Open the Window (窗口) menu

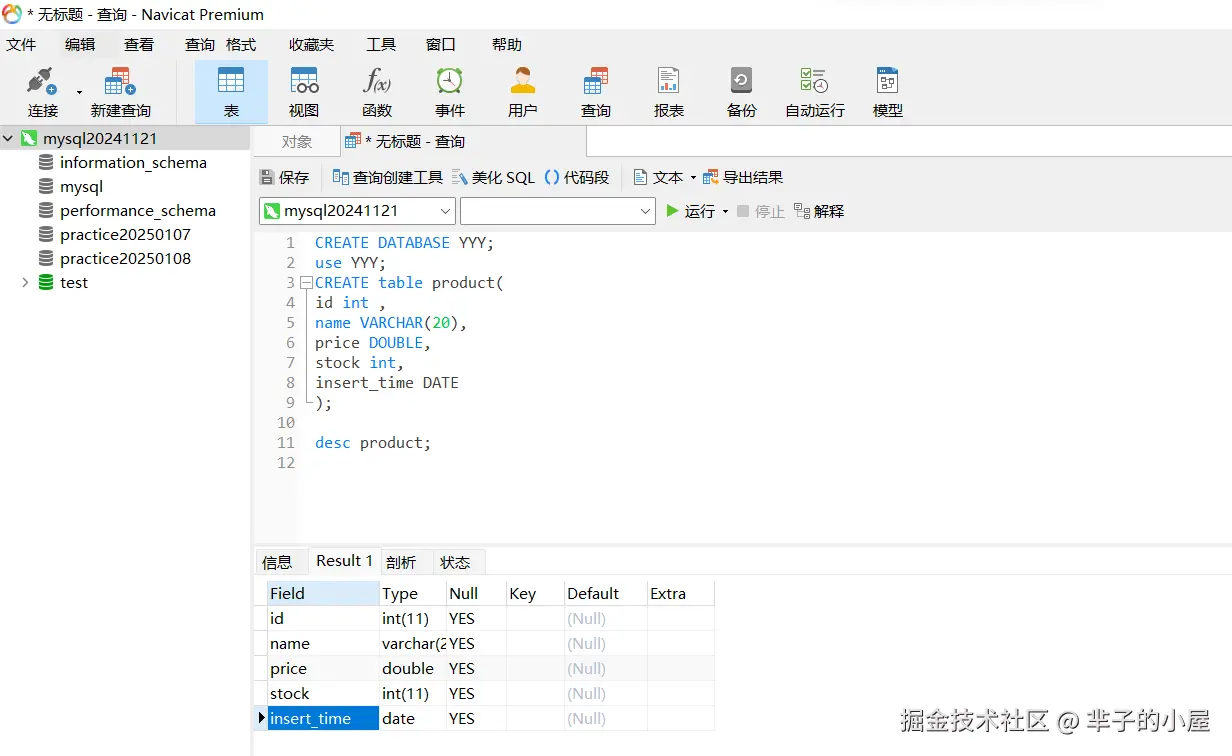point(441,44)
